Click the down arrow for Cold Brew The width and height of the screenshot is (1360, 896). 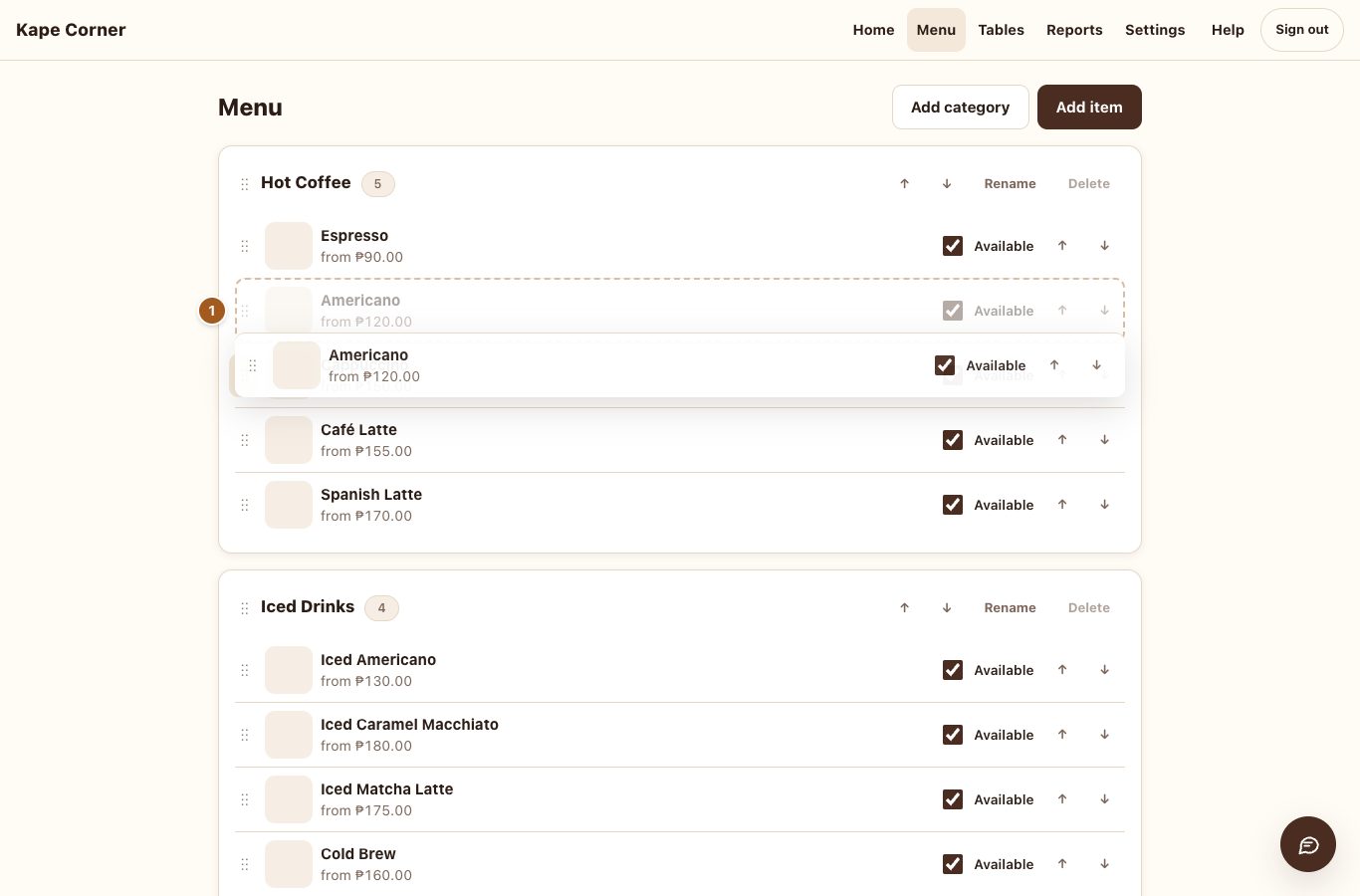pos(1105,864)
